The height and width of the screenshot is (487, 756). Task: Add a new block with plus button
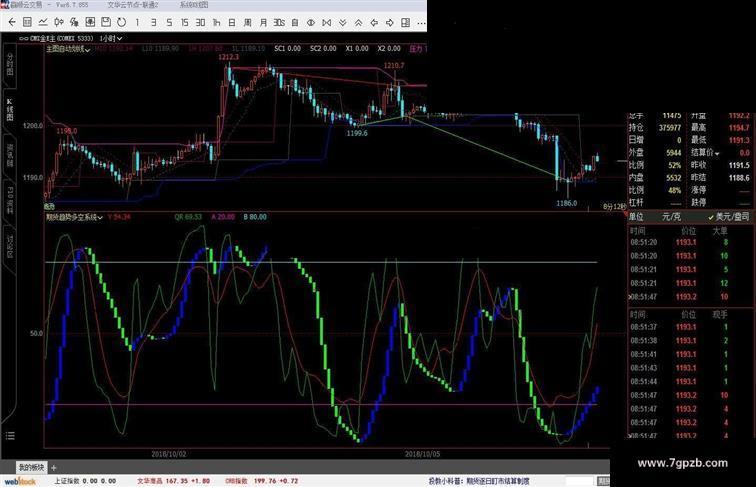pos(54,467)
